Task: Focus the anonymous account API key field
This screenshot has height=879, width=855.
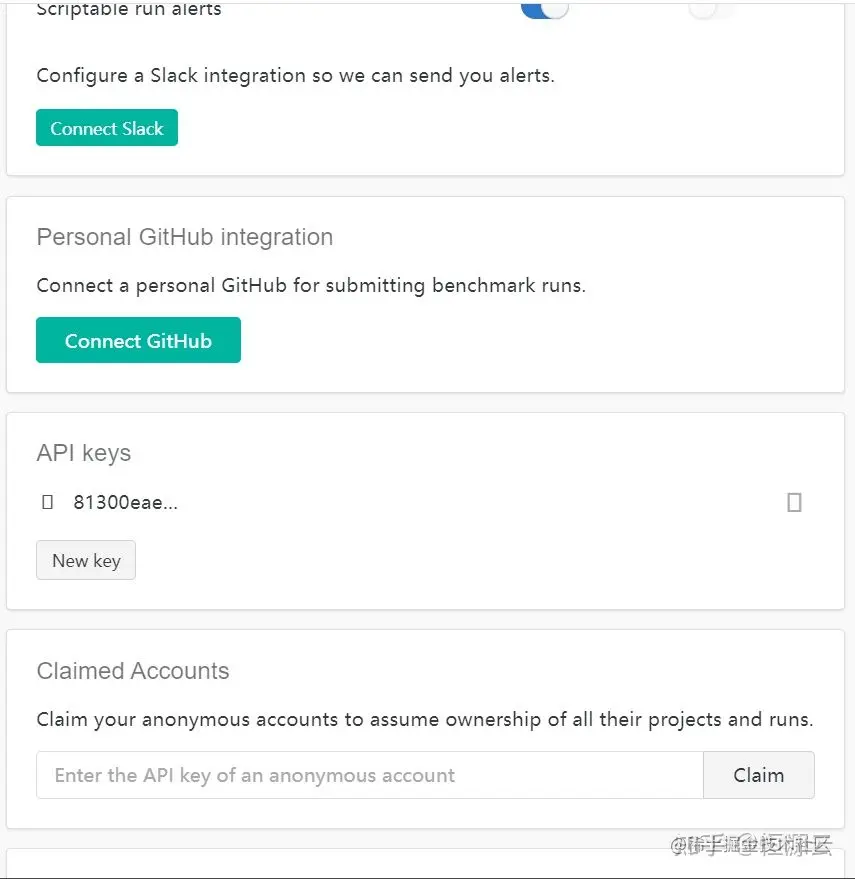Action: (370, 775)
